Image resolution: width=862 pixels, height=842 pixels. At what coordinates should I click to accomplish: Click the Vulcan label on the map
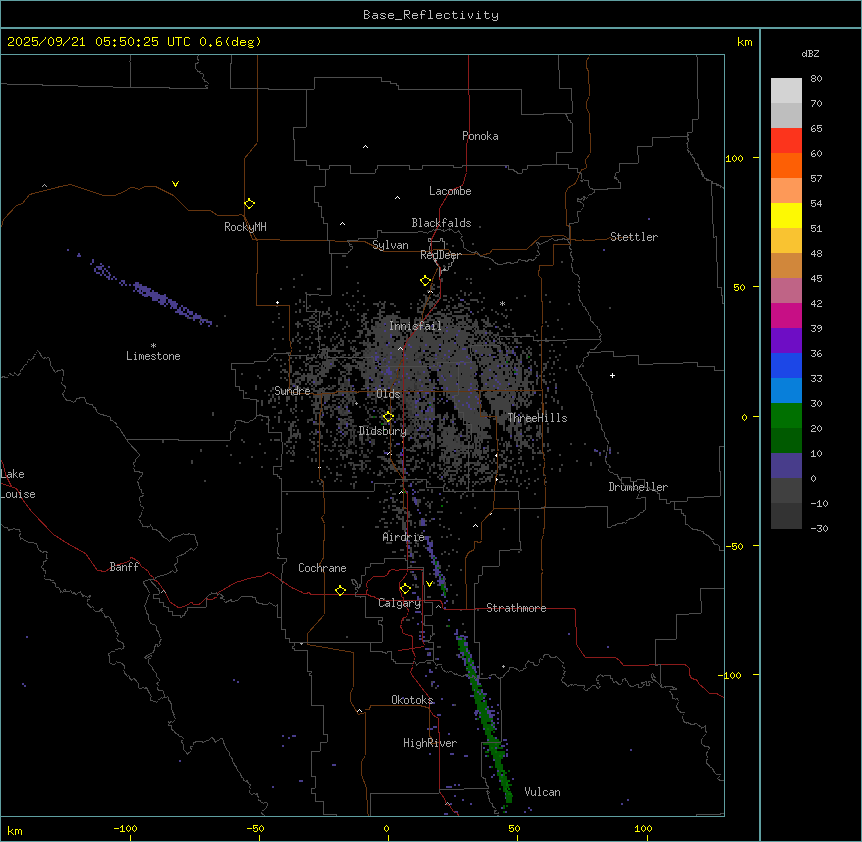click(x=542, y=792)
